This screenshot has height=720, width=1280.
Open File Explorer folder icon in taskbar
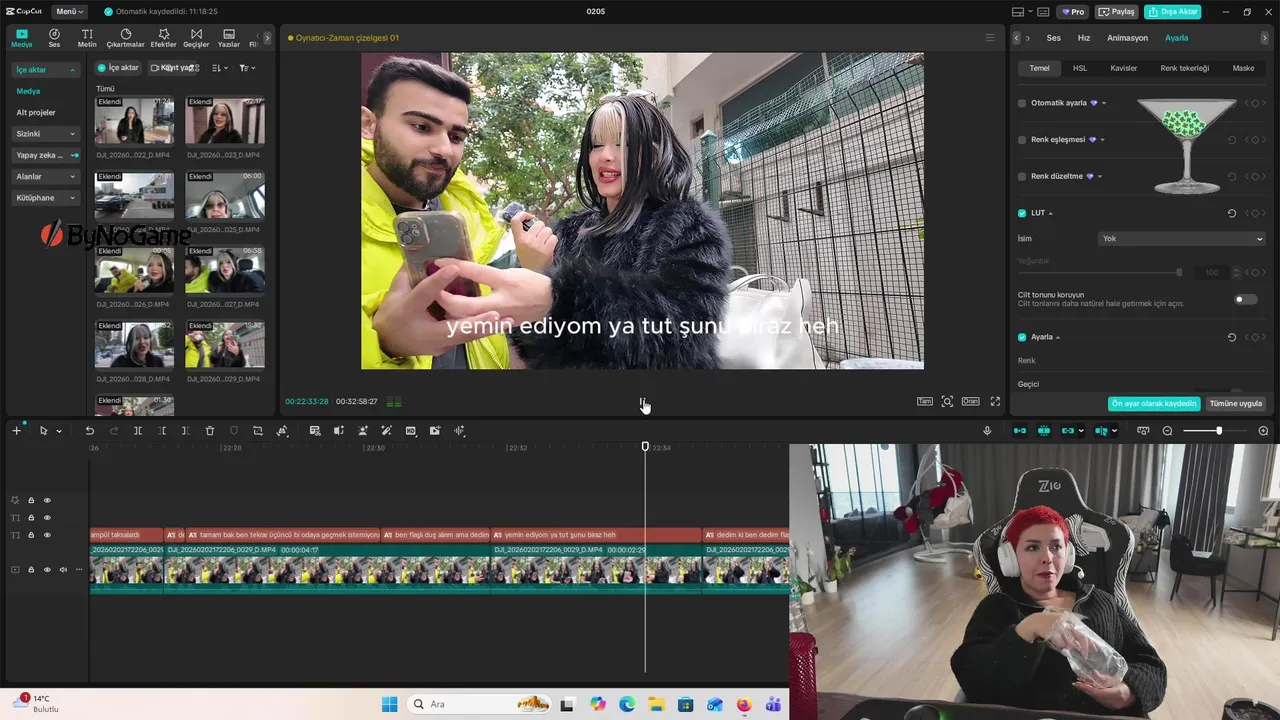(656, 704)
